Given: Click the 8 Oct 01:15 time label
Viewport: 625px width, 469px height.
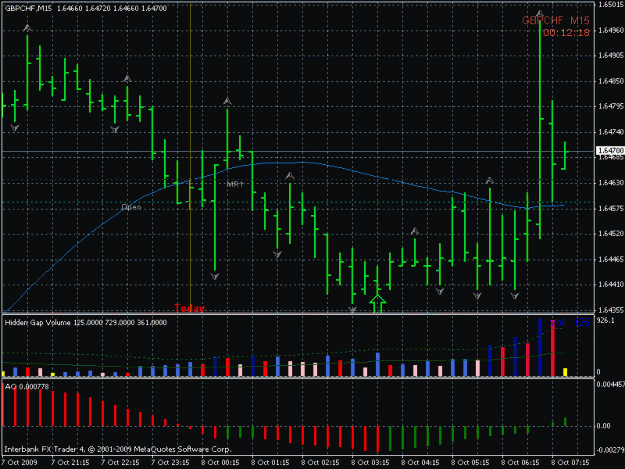Looking at the screenshot, I should [x=270, y=462].
